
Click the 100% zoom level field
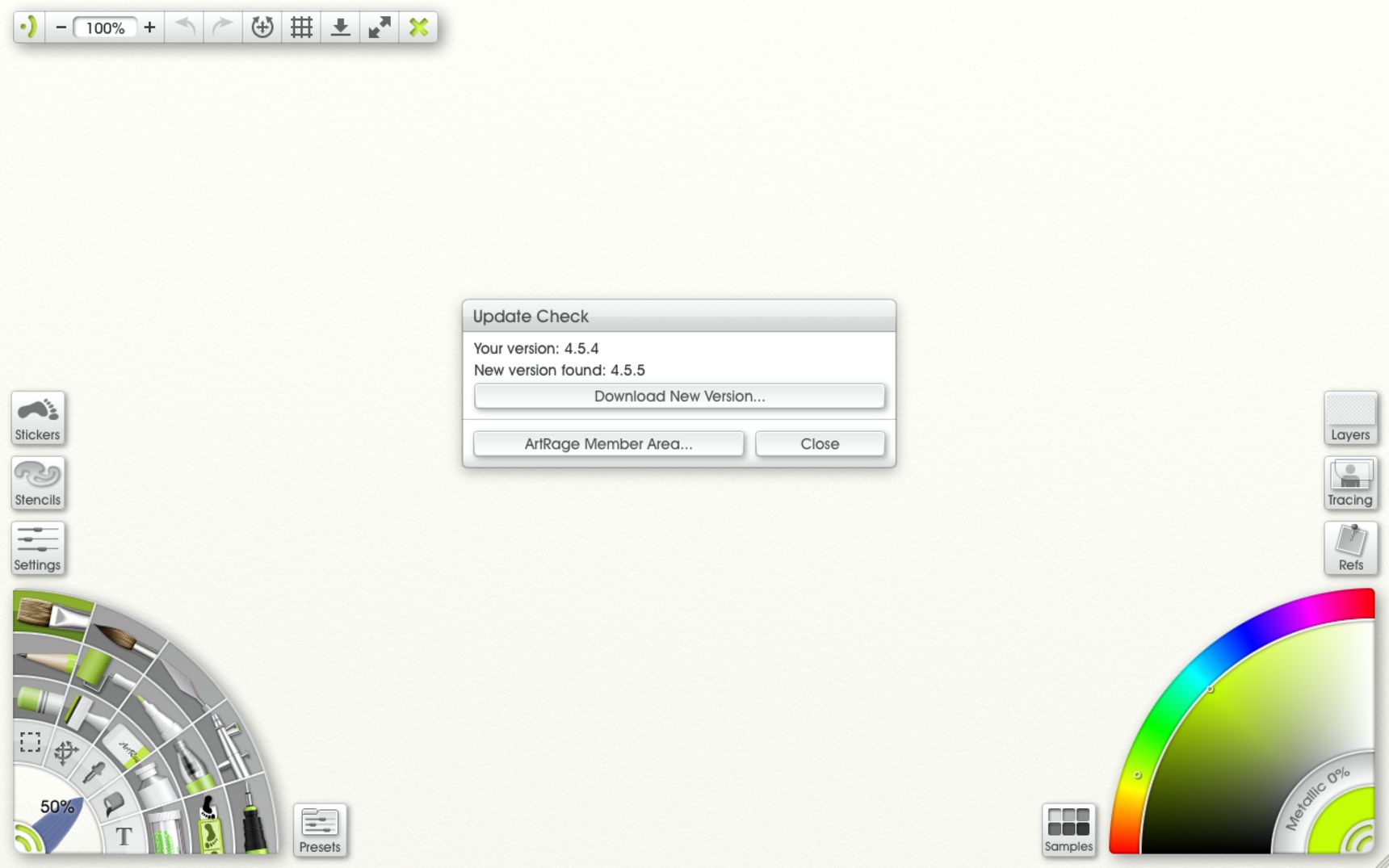(105, 28)
